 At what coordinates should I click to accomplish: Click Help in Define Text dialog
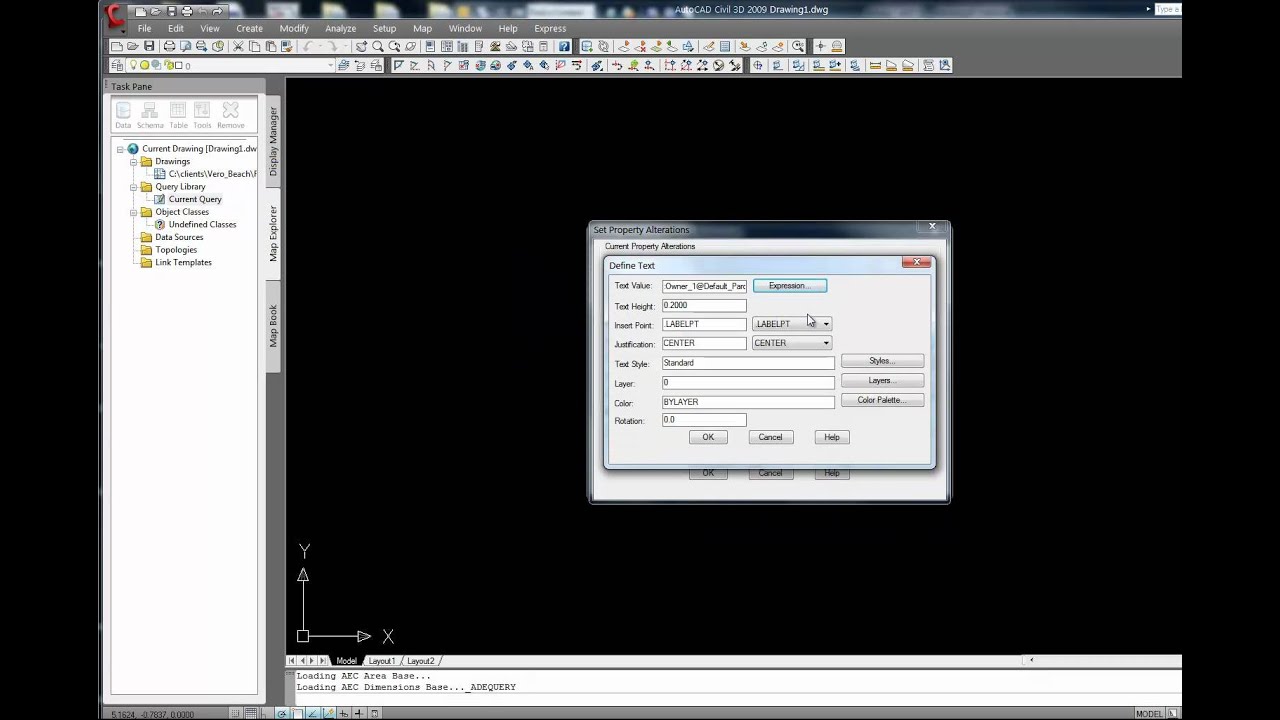tap(832, 437)
